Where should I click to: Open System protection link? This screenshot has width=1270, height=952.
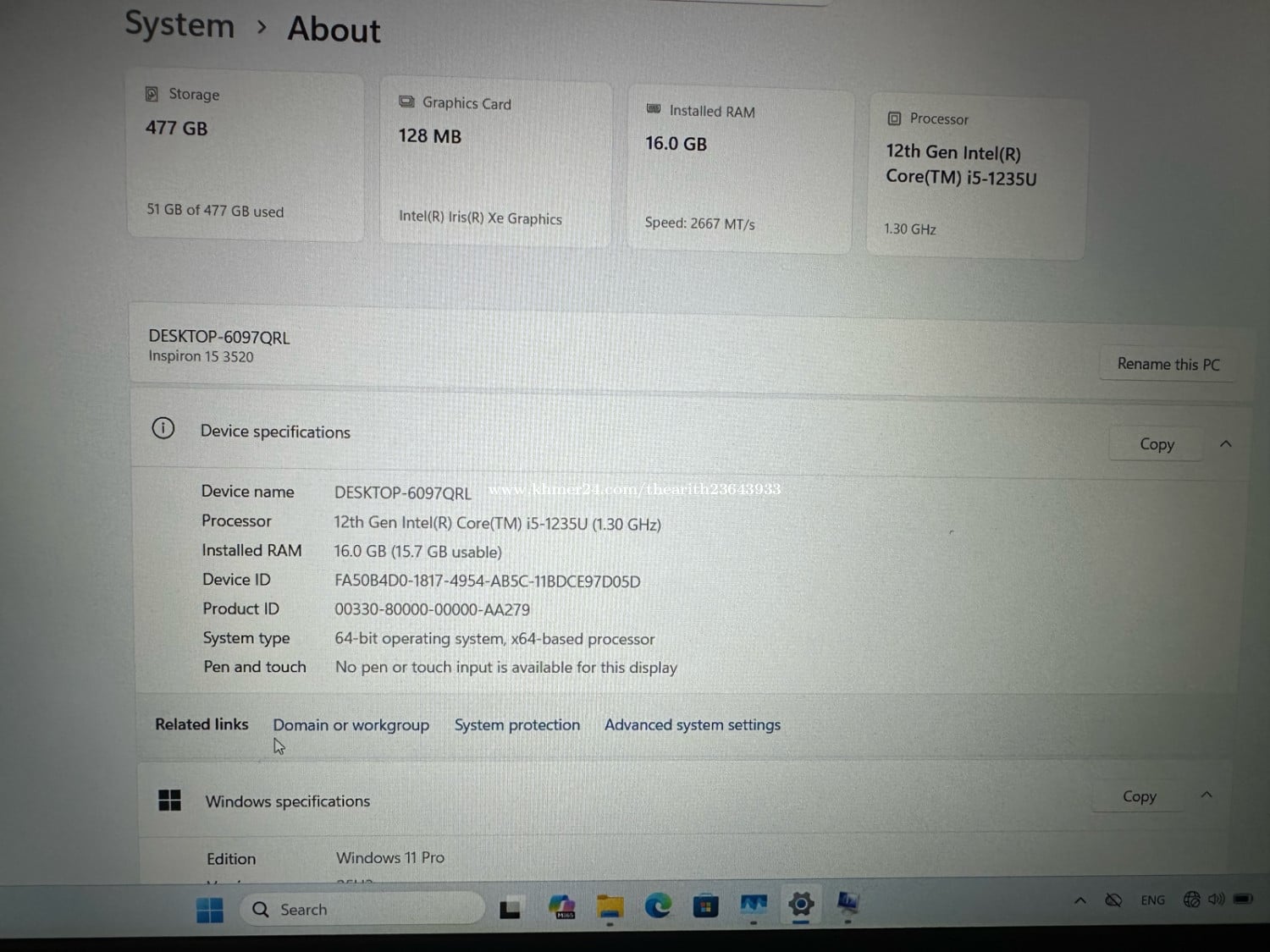[517, 725]
